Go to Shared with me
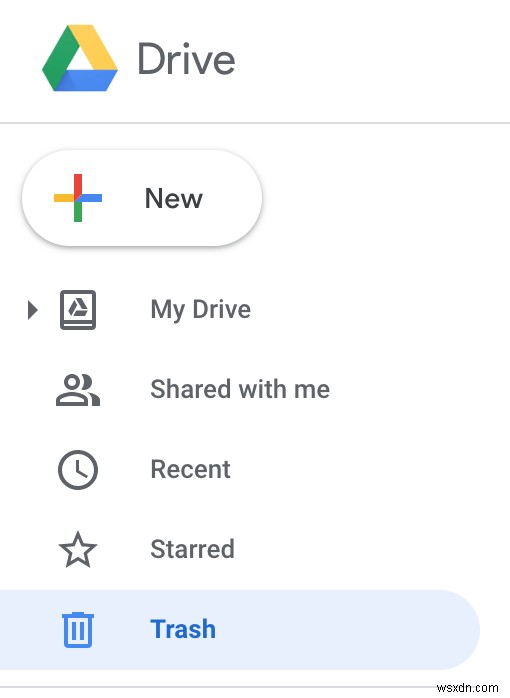The image size is (510, 698). 240,389
